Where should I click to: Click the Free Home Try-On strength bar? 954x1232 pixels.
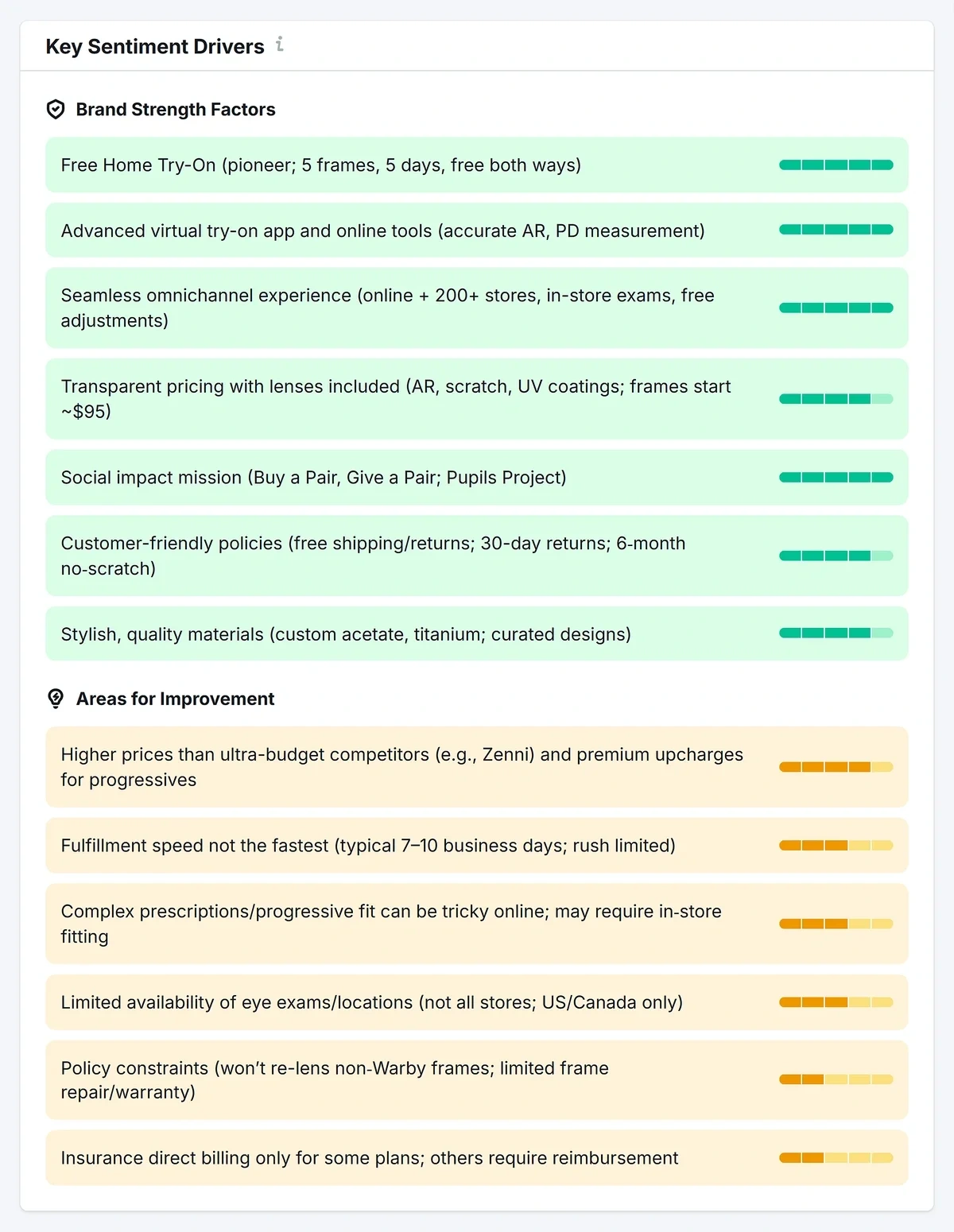pos(836,165)
